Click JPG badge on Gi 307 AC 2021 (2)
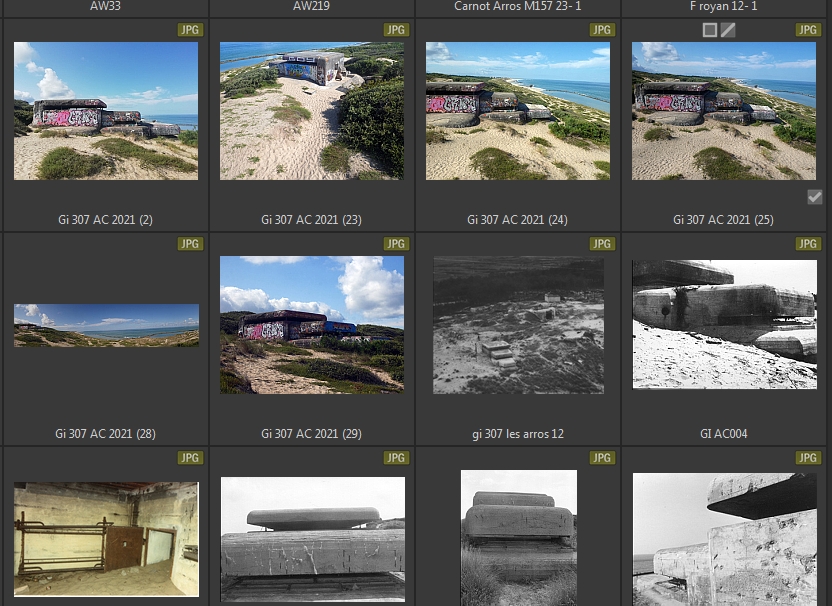This screenshot has width=832, height=606. tap(190, 30)
